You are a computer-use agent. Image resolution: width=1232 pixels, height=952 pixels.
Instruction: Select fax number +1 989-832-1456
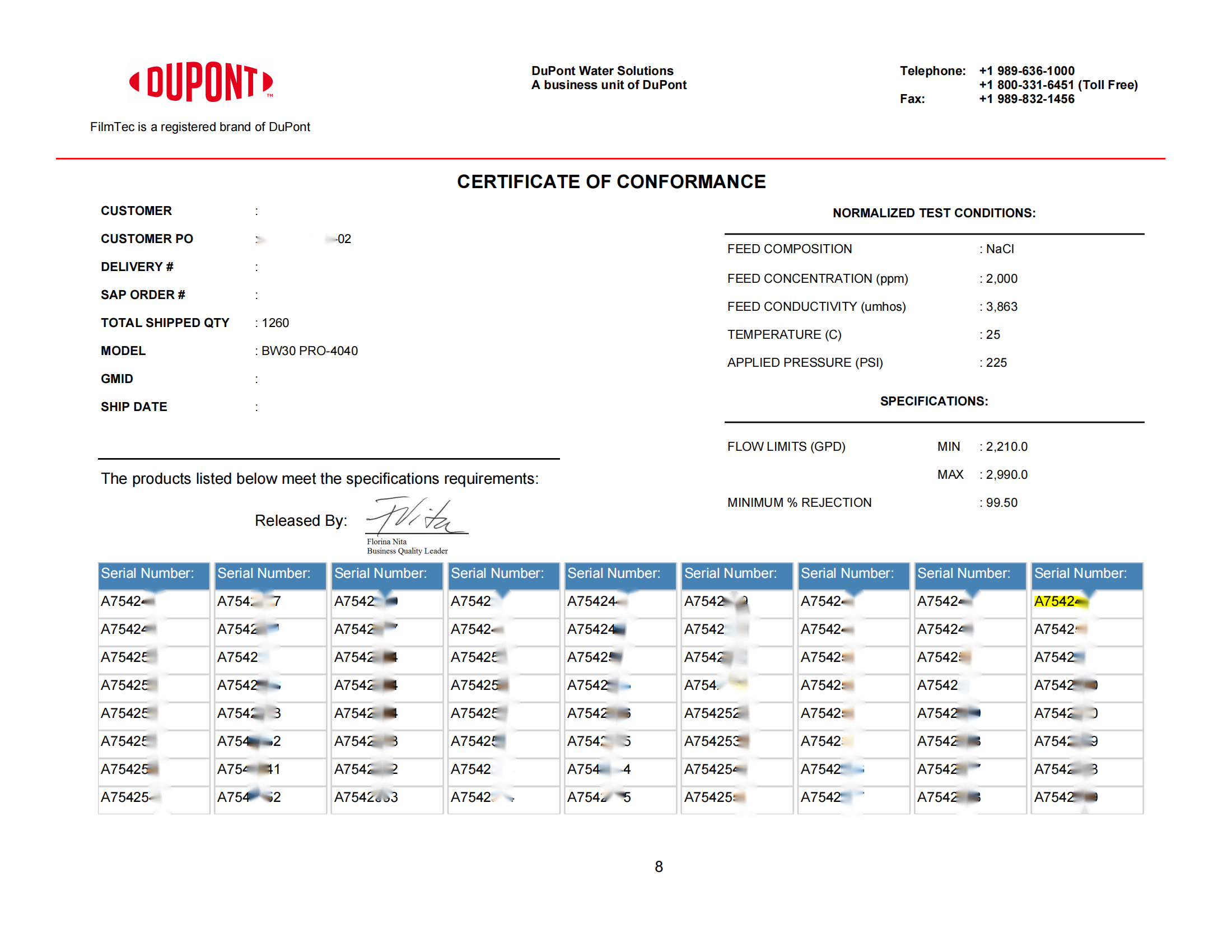[x=1026, y=99]
